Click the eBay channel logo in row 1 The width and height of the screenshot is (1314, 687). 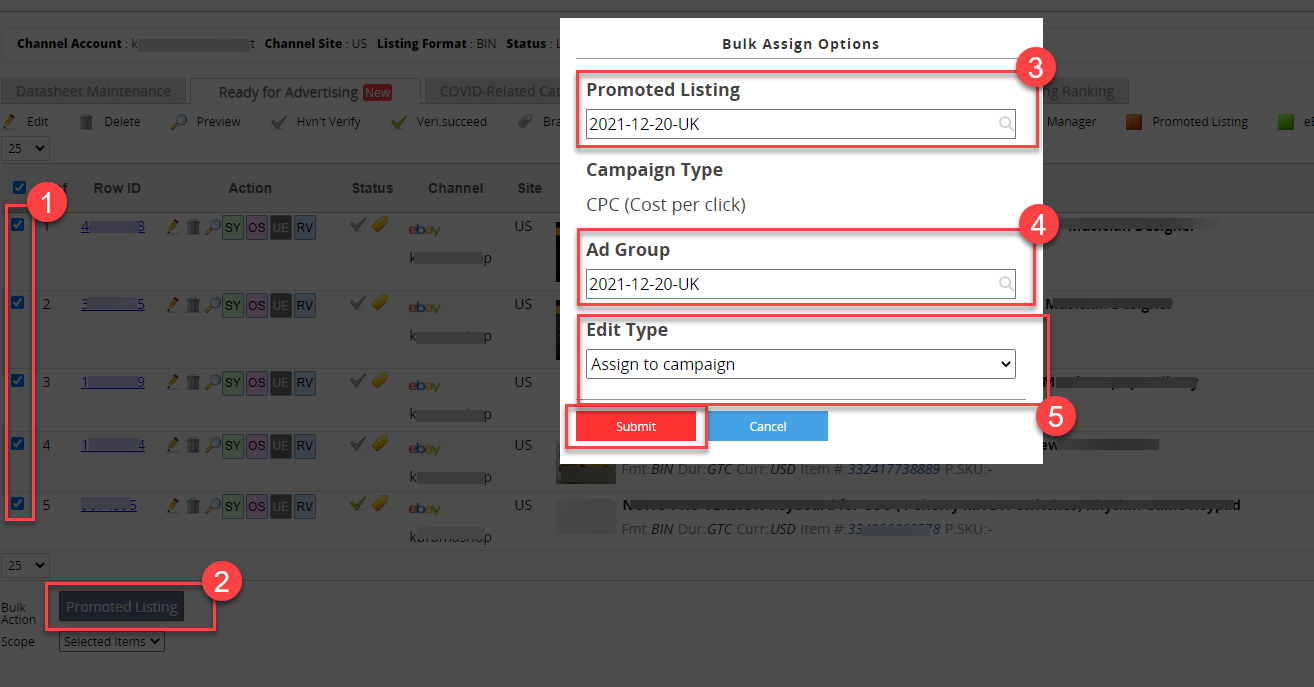[x=424, y=230]
